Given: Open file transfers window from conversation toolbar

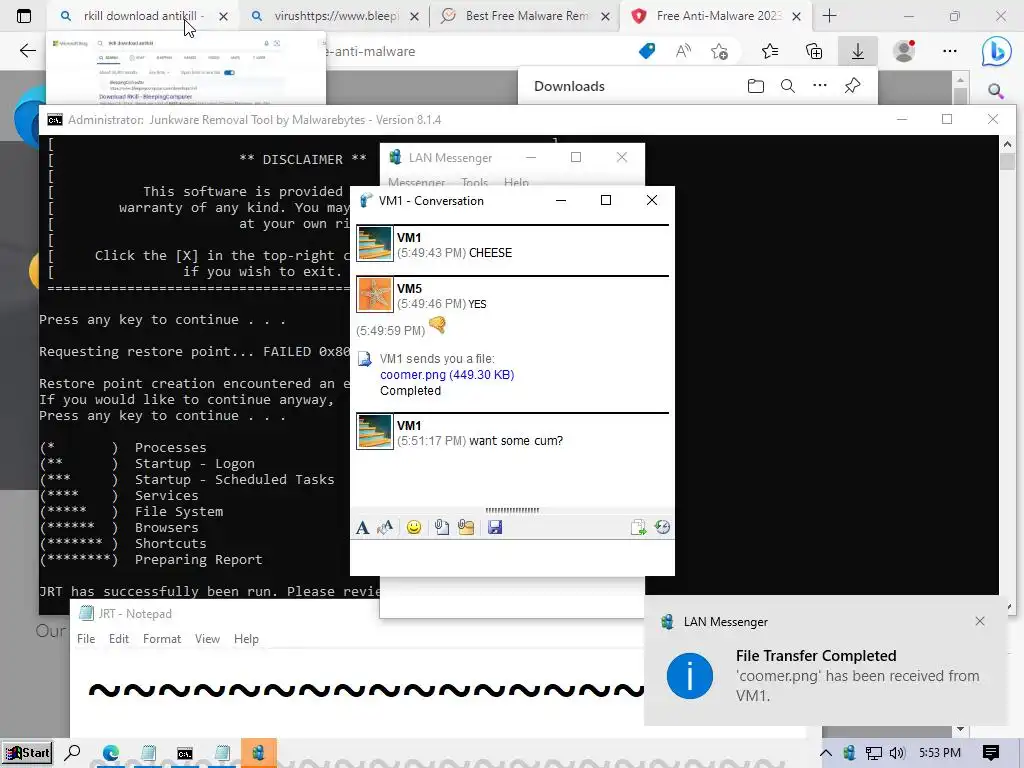Looking at the screenshot, I should point(638,528).
